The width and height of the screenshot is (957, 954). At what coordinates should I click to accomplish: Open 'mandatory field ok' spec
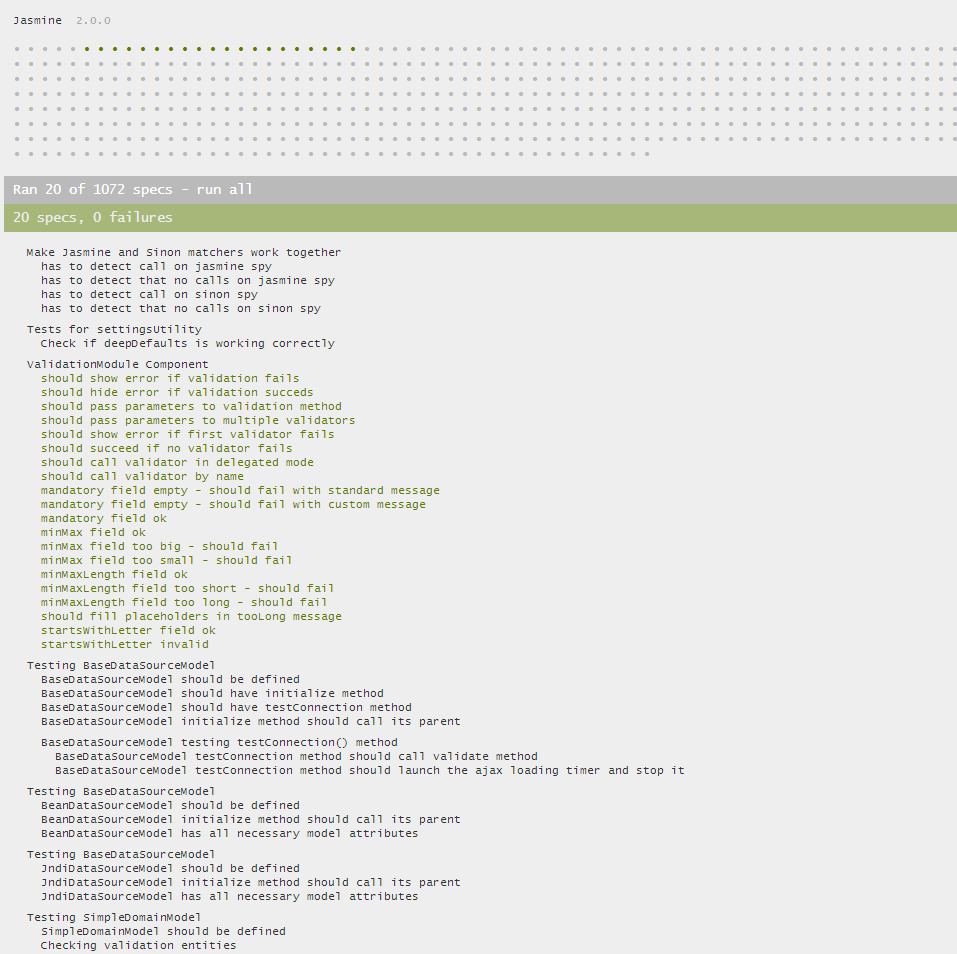click(x=103, y=518)
